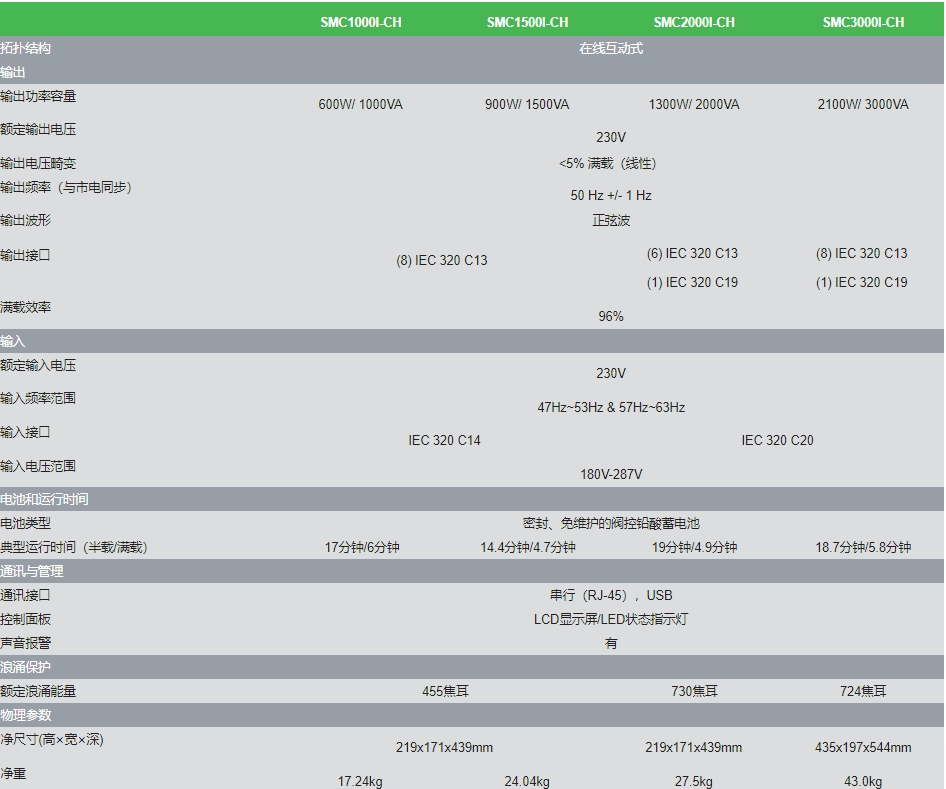Click the 435x197x544mm dimensions value
Screen dimensions: 946x789
point(863,748)
